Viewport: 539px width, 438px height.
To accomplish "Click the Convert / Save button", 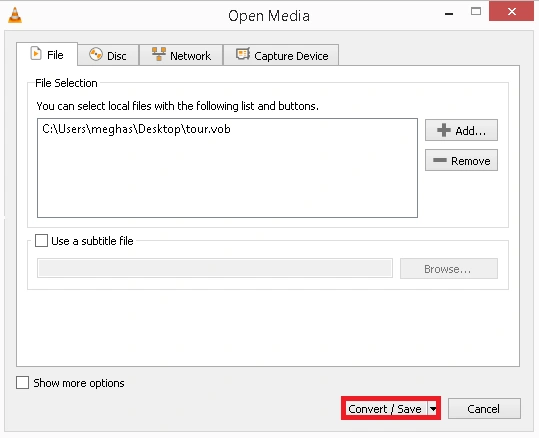I will (385, 409).
